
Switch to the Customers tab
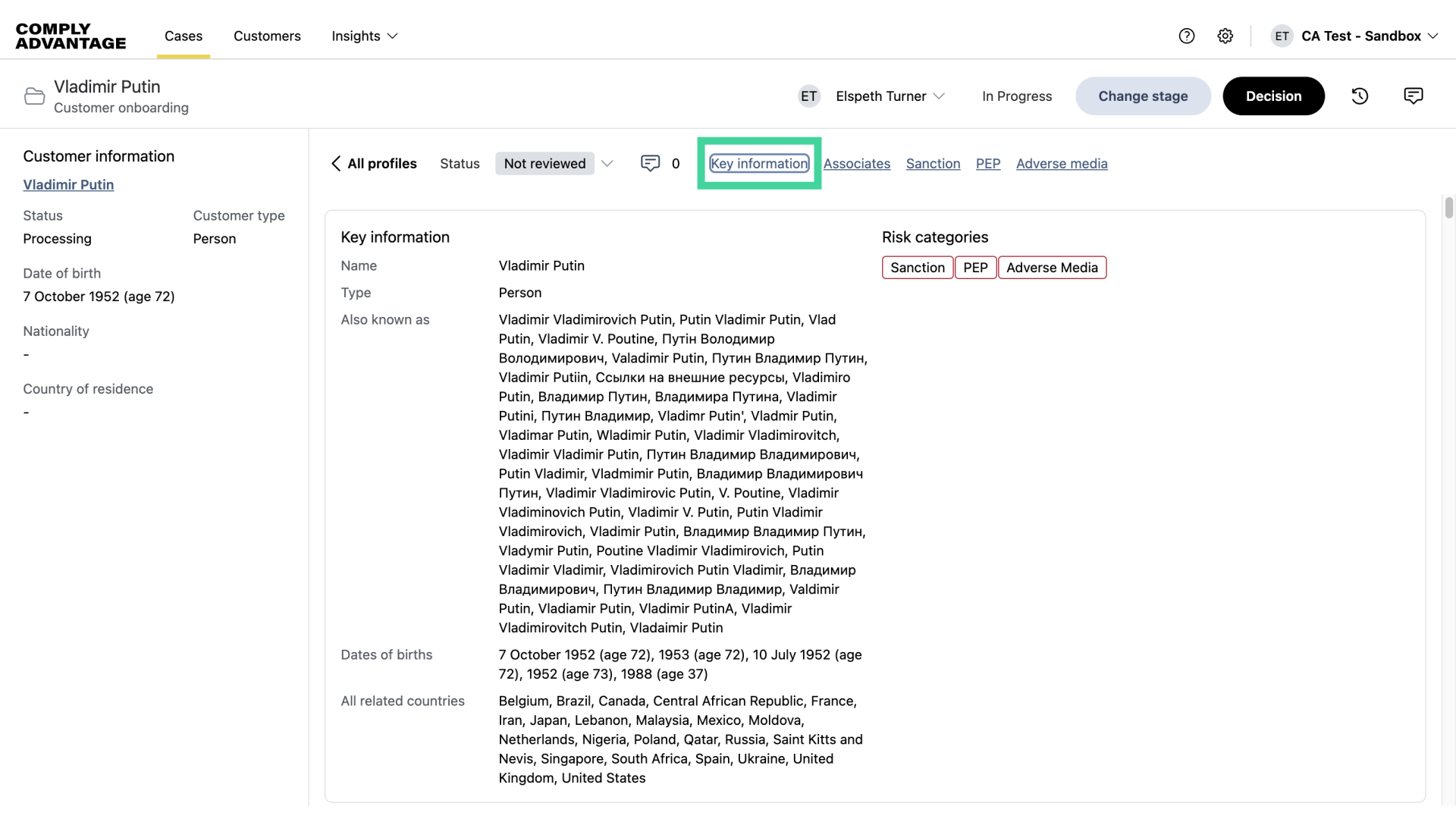(x=267, y=36)
